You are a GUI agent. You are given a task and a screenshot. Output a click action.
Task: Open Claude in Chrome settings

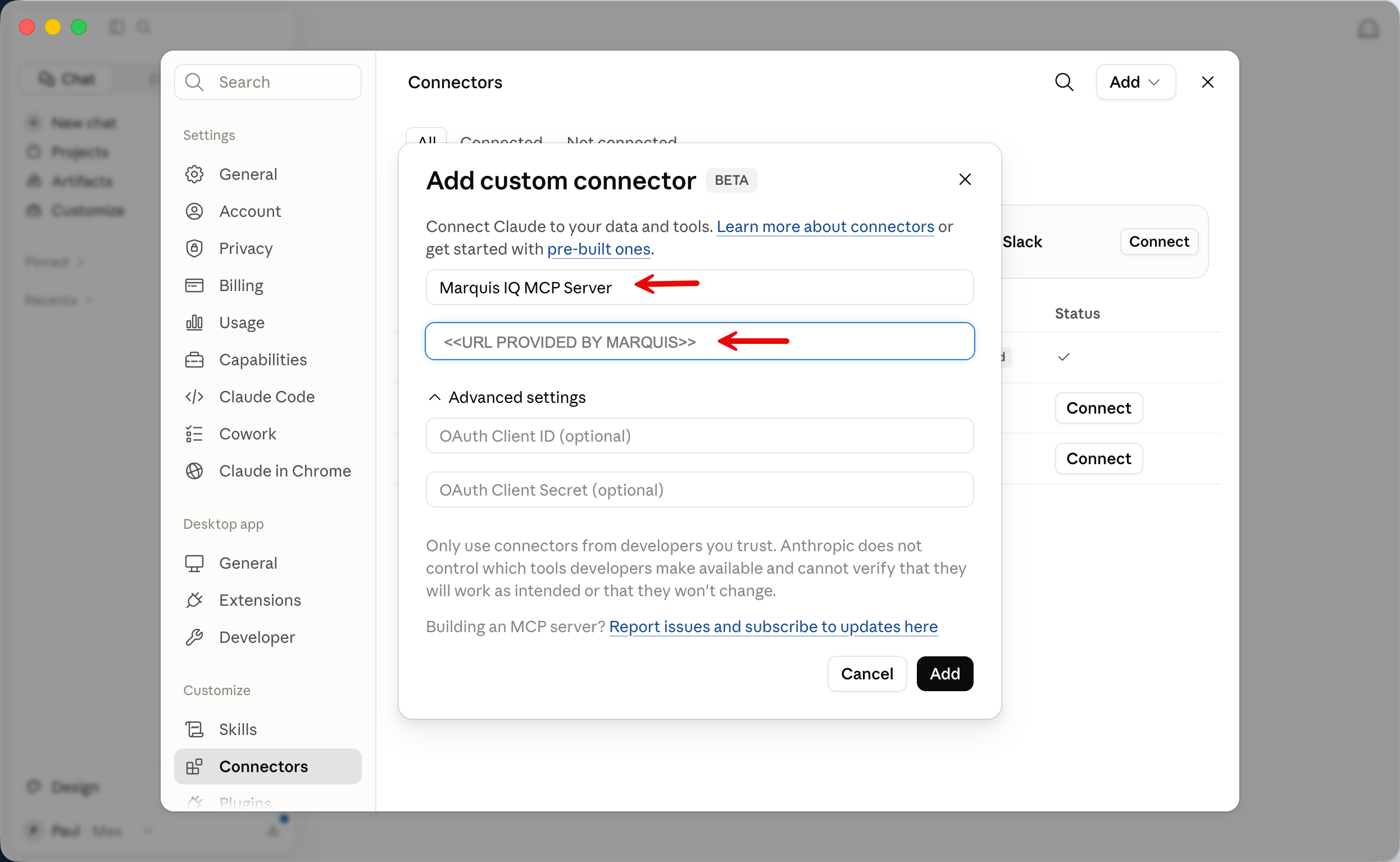point(268,471)
